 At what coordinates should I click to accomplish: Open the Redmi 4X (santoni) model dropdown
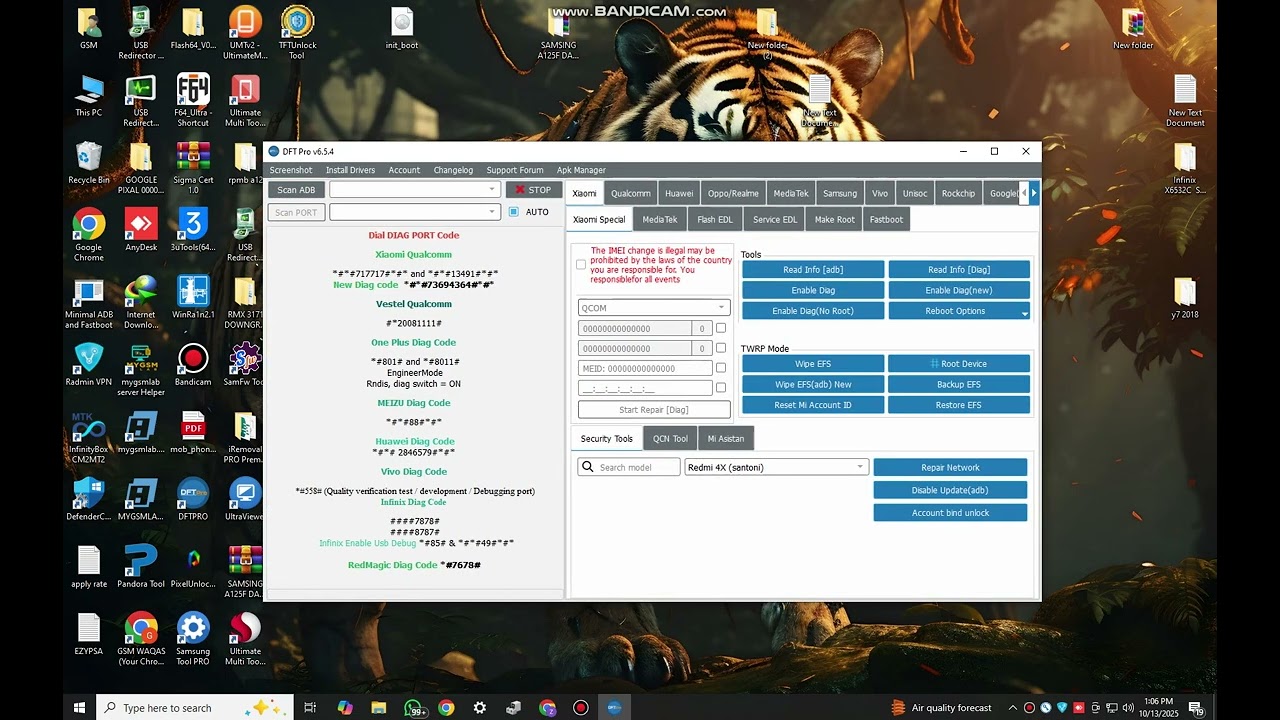776,467
